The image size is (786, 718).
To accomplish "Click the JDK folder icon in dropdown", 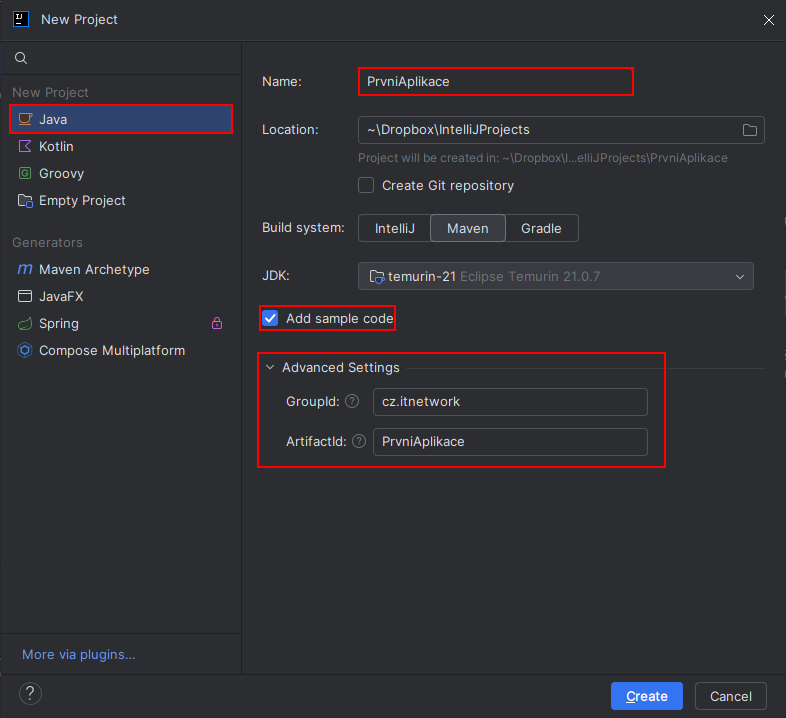I will pos(376,277).
